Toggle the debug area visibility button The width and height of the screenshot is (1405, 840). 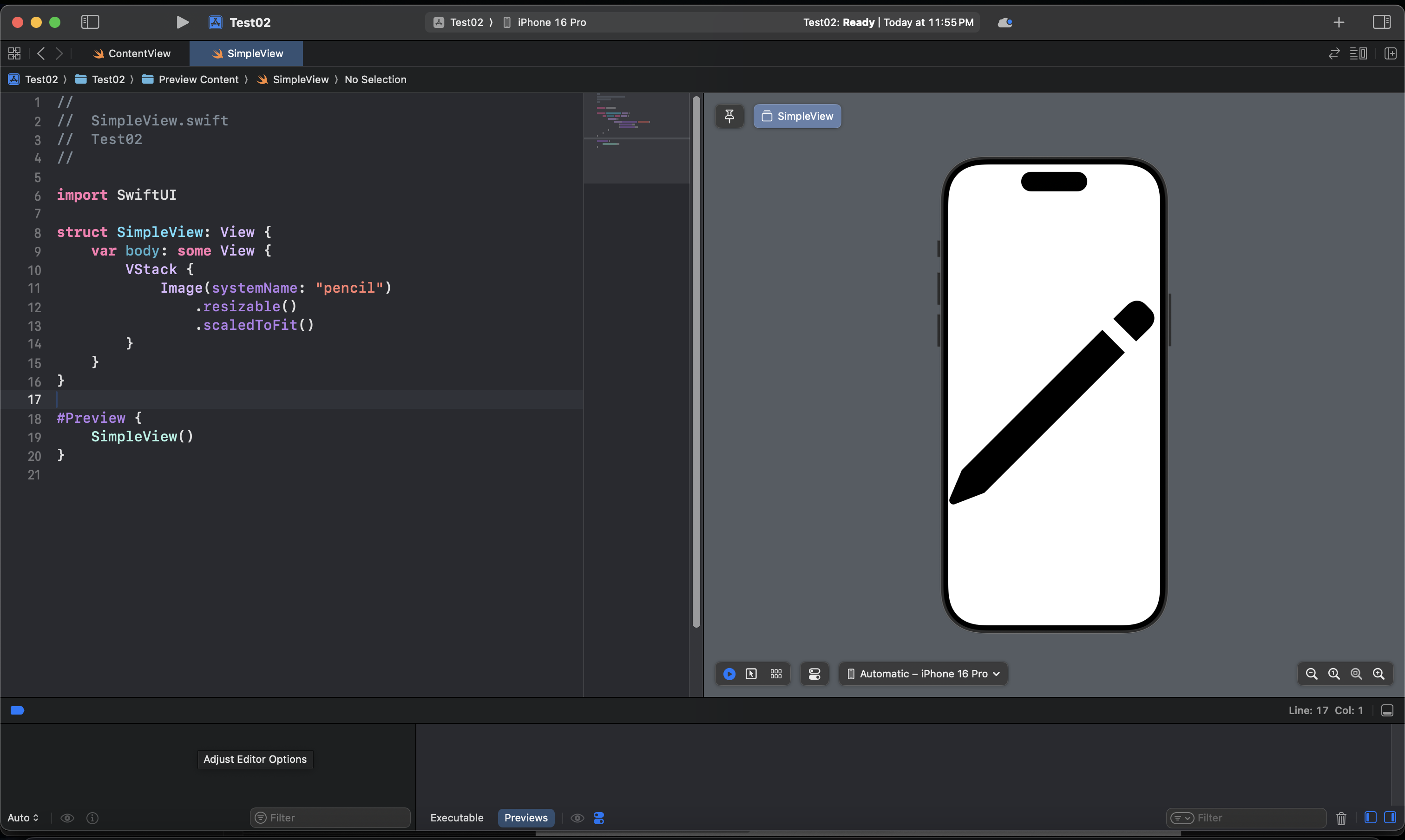coord(1387,710)
